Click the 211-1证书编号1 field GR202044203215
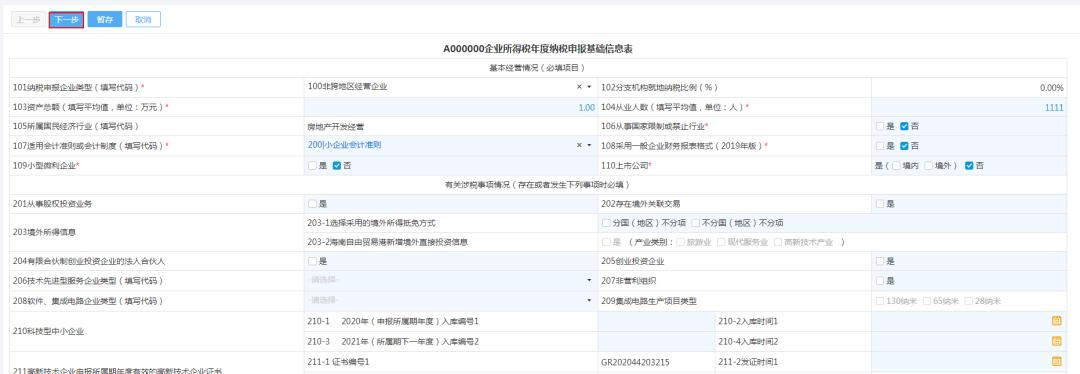 click(656, 361)
